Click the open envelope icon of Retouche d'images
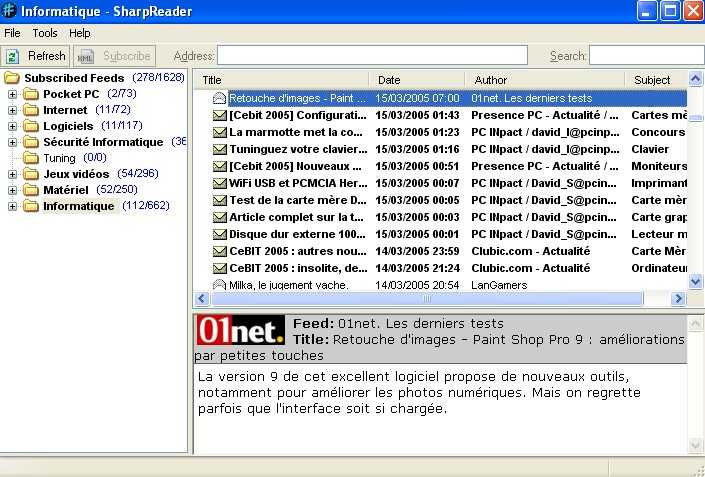The width and height of the screenshot is (705, 477). (x=219, y=98)
